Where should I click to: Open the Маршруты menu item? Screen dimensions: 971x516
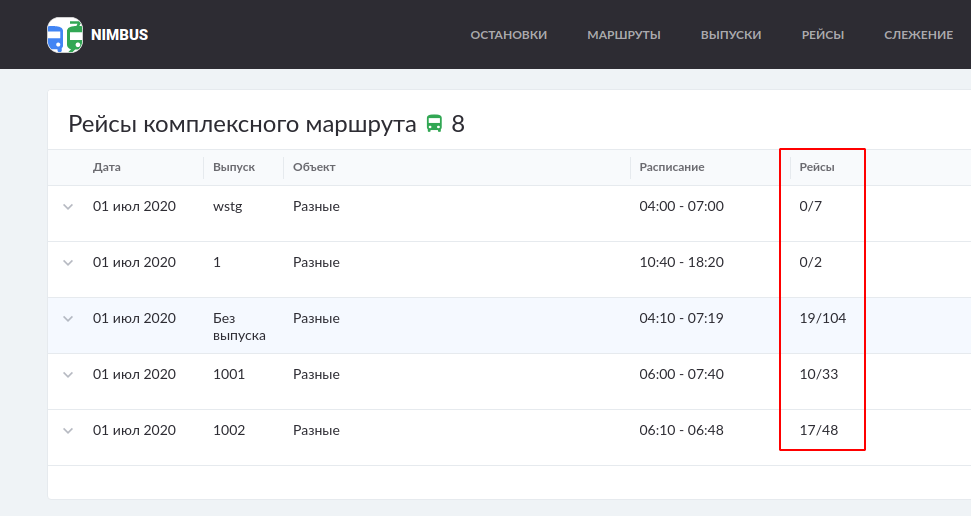pyautogui.click(x=623, y=35)
